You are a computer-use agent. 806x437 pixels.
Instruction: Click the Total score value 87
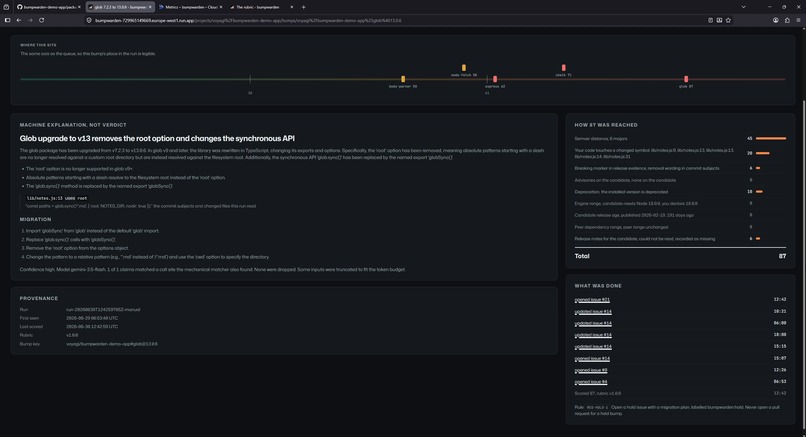pyautogui.click(x=782, y=256)
